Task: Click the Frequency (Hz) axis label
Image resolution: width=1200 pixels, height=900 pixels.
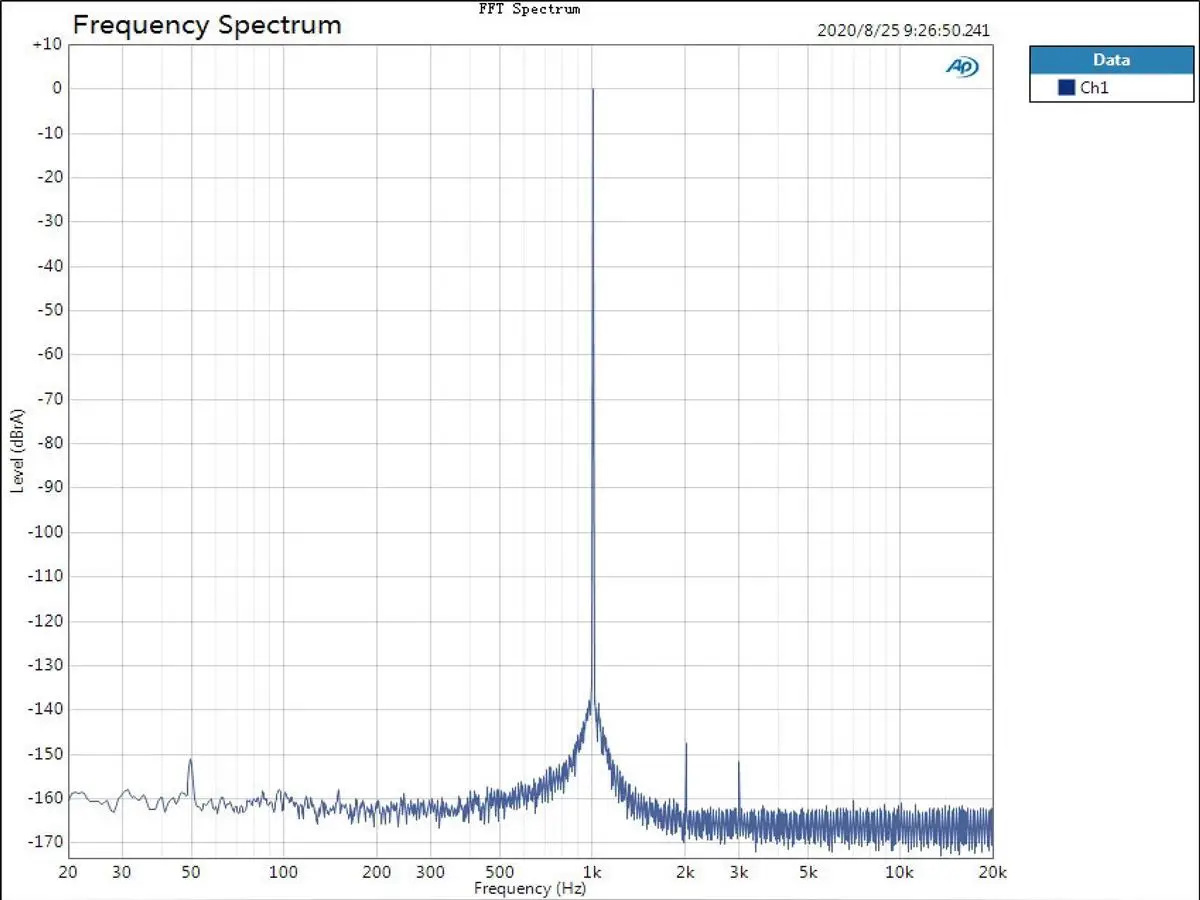Action: click(529, 888)
